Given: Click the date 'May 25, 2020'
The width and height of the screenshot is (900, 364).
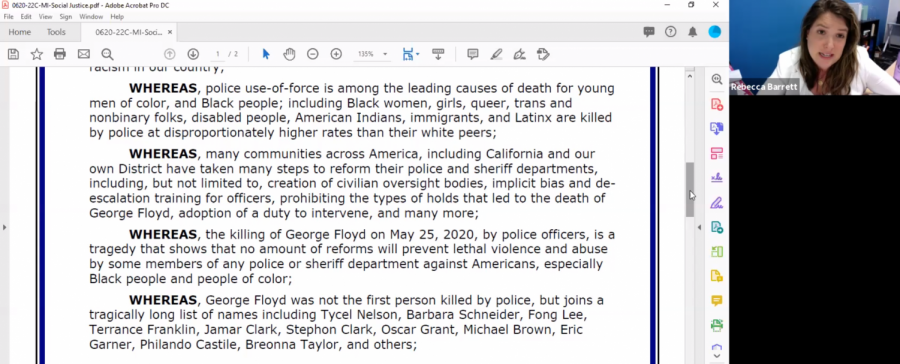Looking at the screenshot, I should [x=433, y=235].
